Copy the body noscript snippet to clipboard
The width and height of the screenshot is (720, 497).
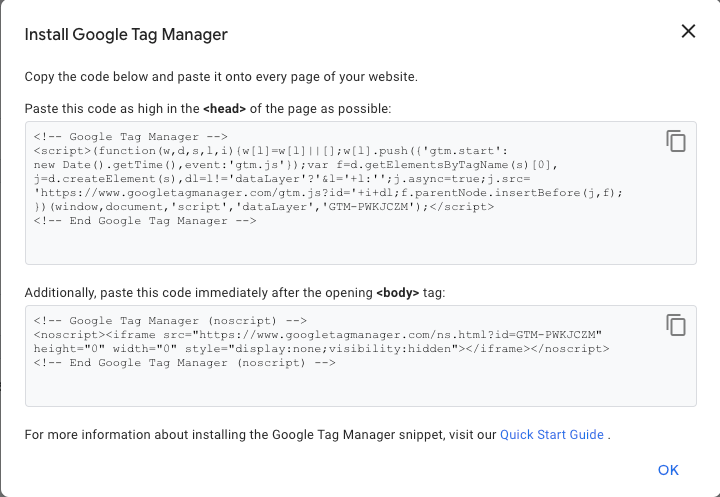click(x=676, y=325)
